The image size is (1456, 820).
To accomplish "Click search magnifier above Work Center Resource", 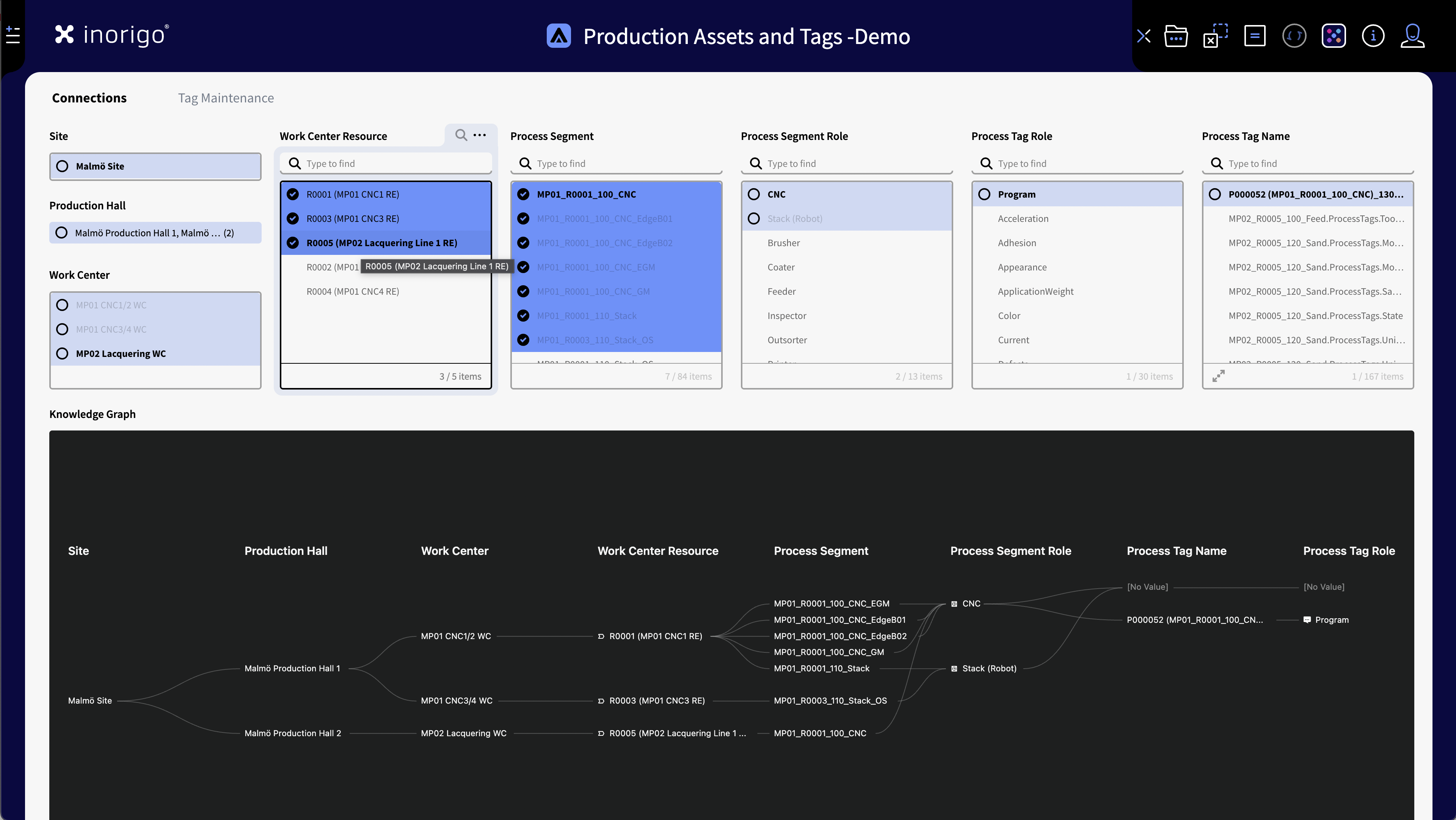I will click(461, 135).
